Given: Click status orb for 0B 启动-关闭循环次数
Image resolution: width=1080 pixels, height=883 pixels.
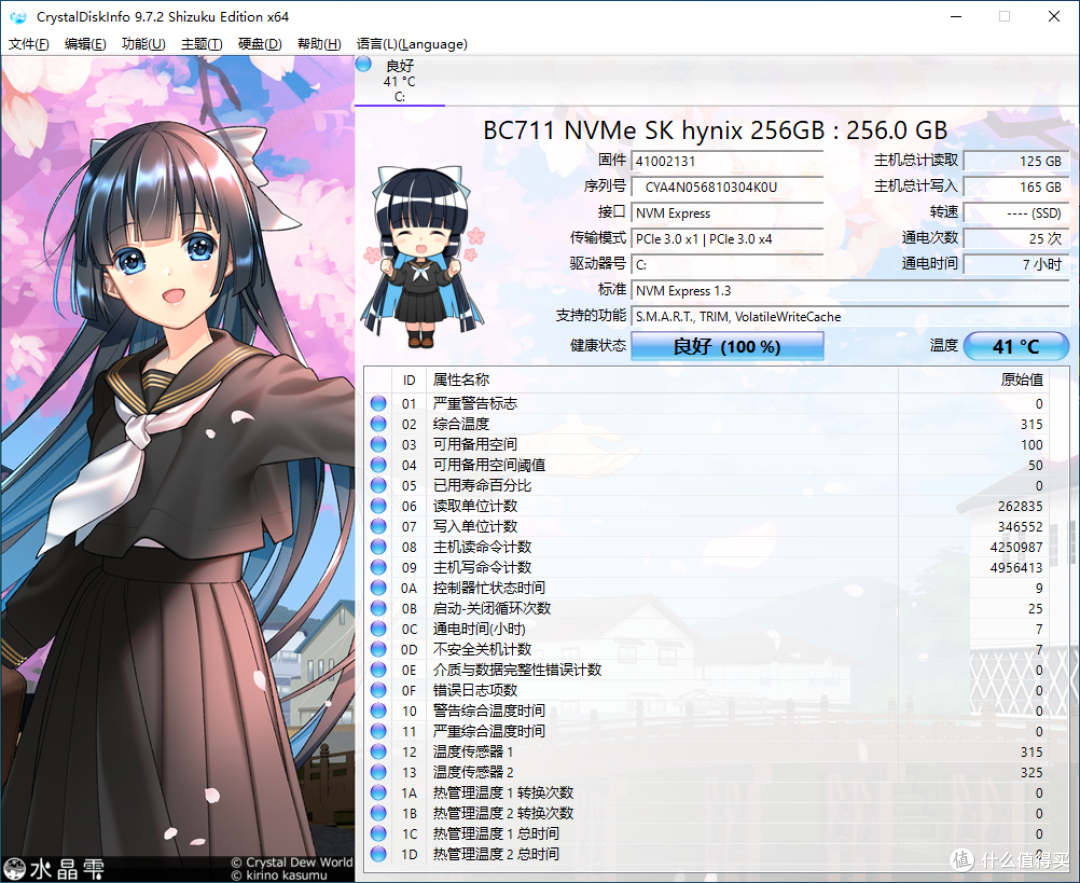Looking at the screenshot, I should tap(378, 608).
